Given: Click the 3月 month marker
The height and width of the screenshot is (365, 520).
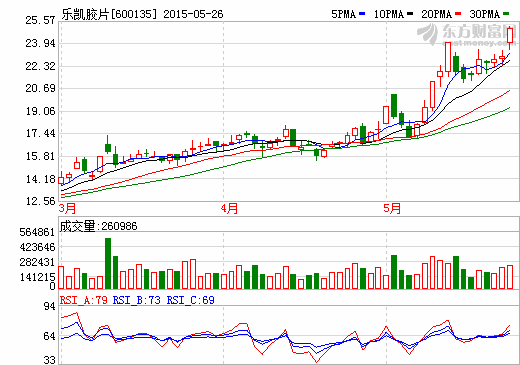Looking at the screenshot, I should click(67, 209).
